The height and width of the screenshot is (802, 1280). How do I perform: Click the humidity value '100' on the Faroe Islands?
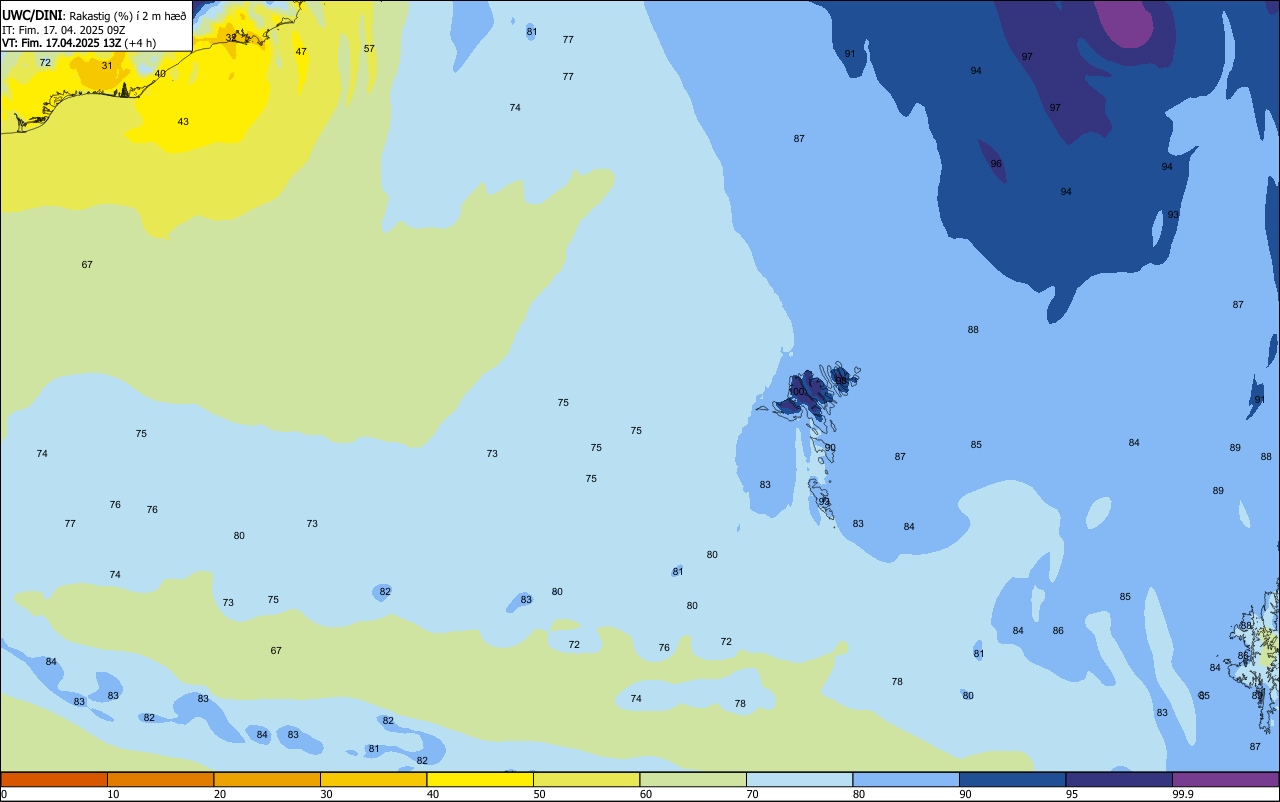(x=796, y=392)
